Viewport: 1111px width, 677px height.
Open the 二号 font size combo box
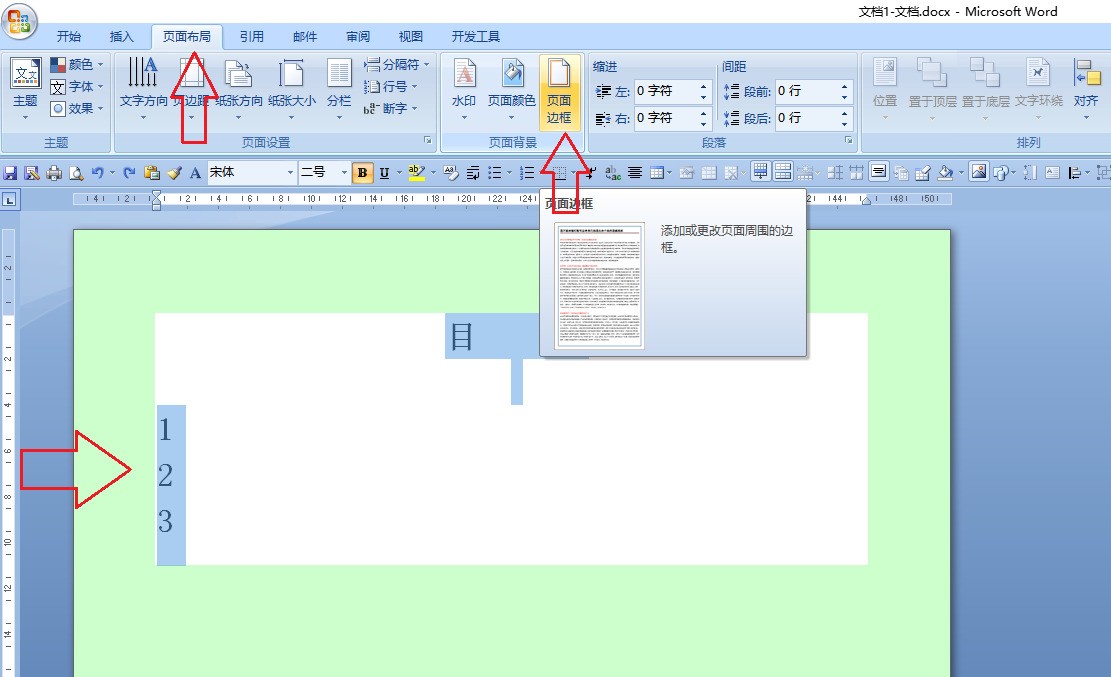tap(324, 172)
